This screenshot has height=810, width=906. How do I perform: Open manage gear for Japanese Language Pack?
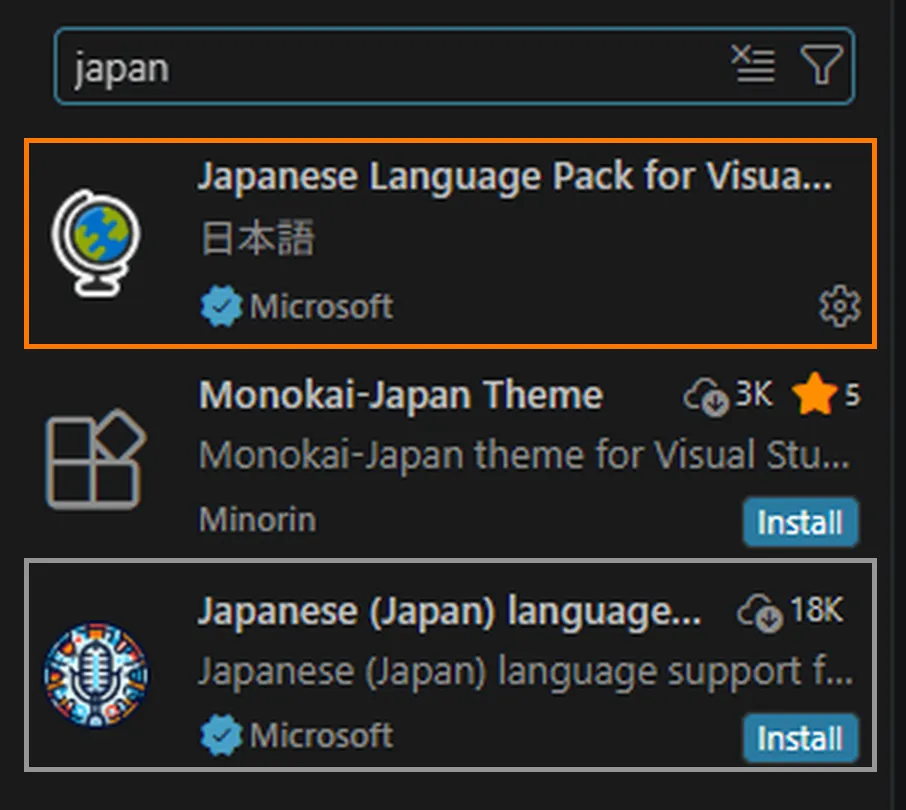[x=840, y=306]
